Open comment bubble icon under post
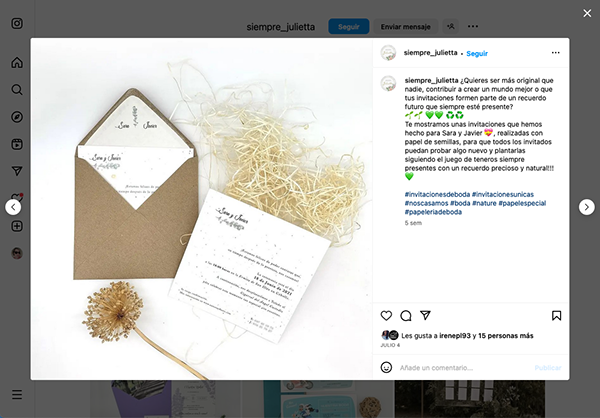 pyautogui.click(x=406, y=315)
